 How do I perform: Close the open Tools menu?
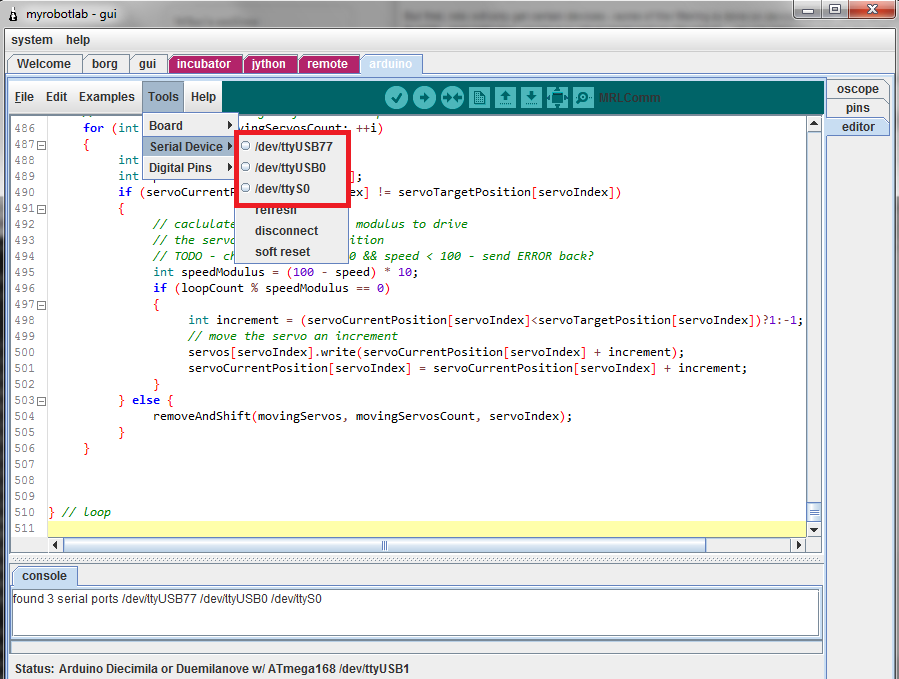point(163,97)
